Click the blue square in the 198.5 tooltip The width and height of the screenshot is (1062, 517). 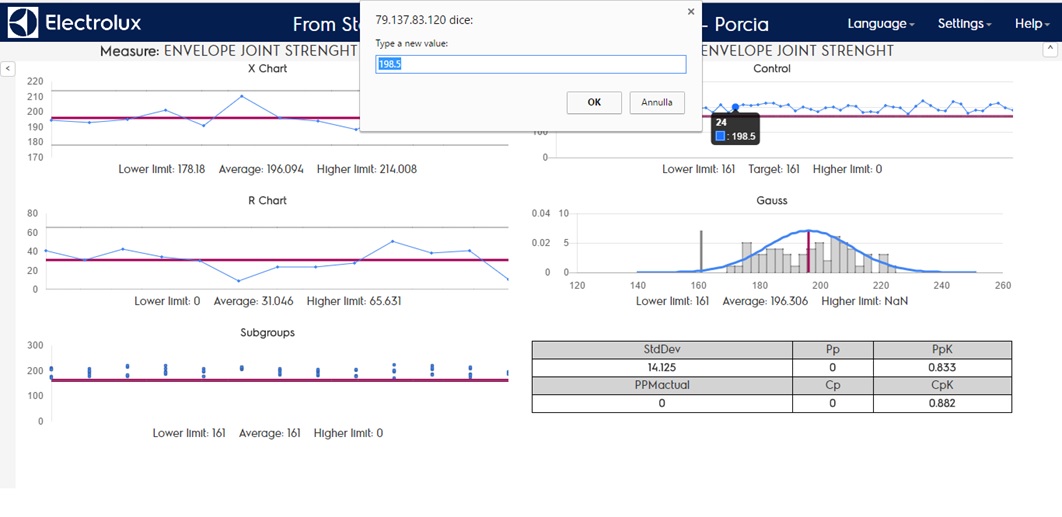[721, 135]
